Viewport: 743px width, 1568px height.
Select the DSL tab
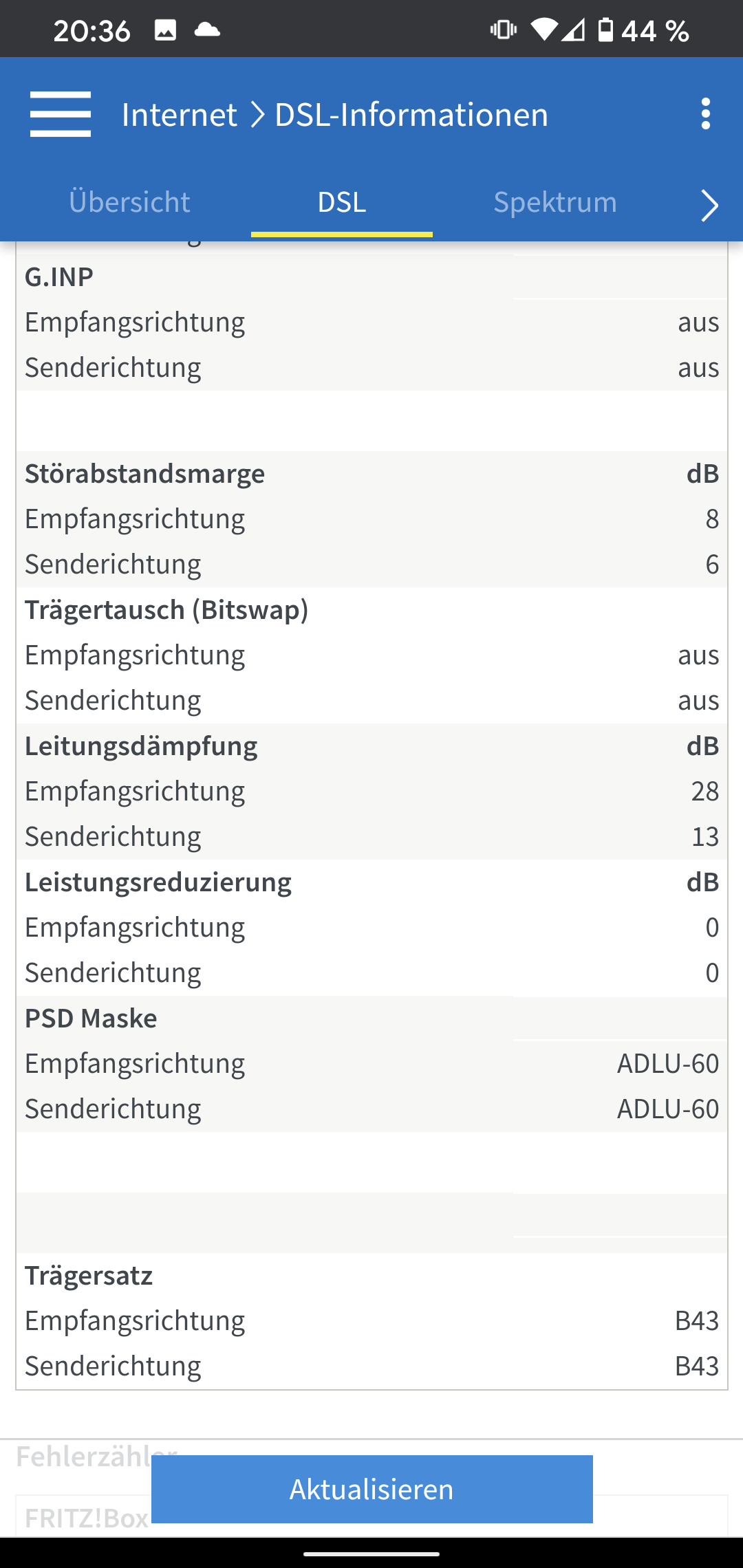click(342, 202)
